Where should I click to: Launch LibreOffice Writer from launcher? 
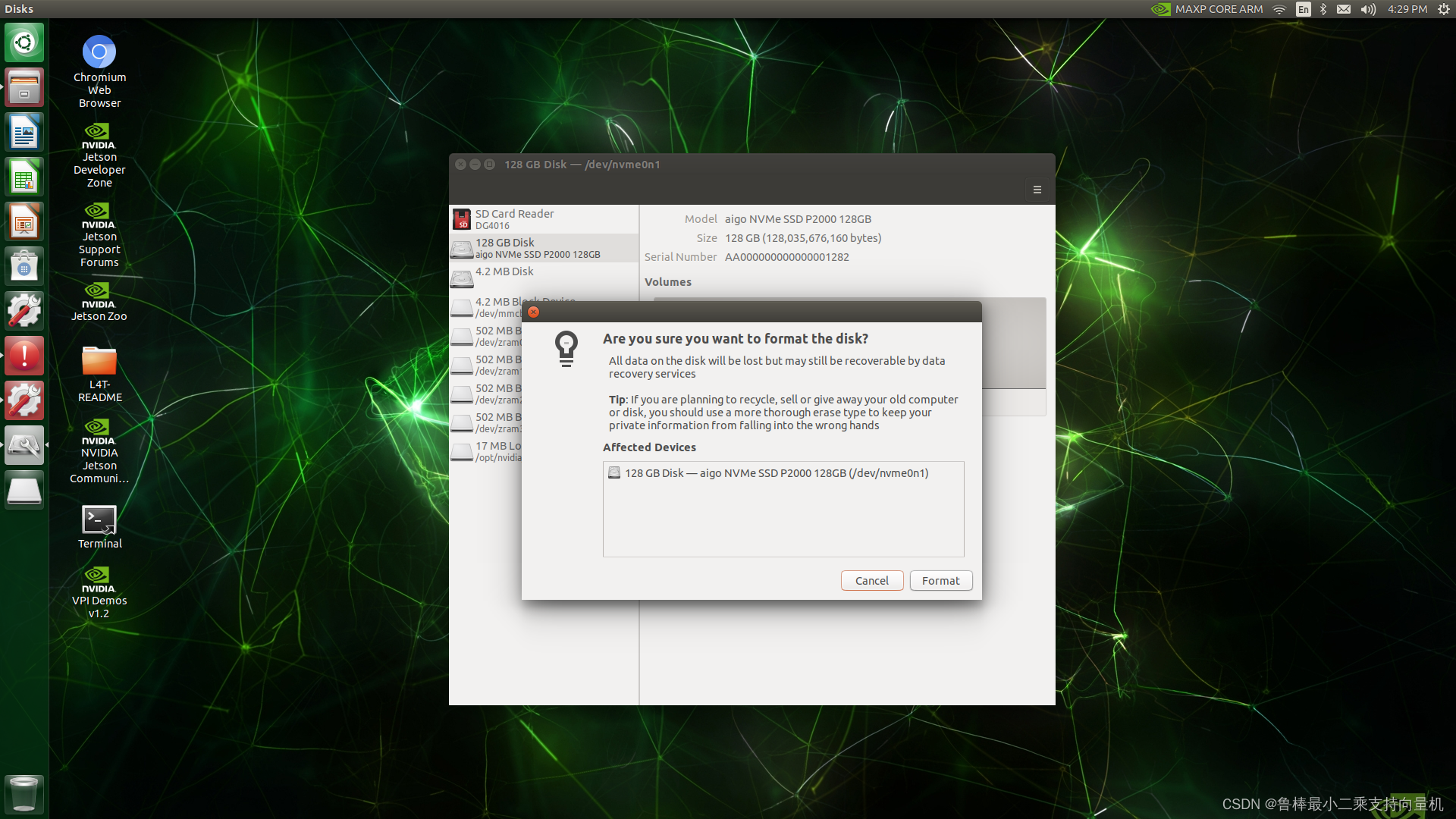point(24,132)
